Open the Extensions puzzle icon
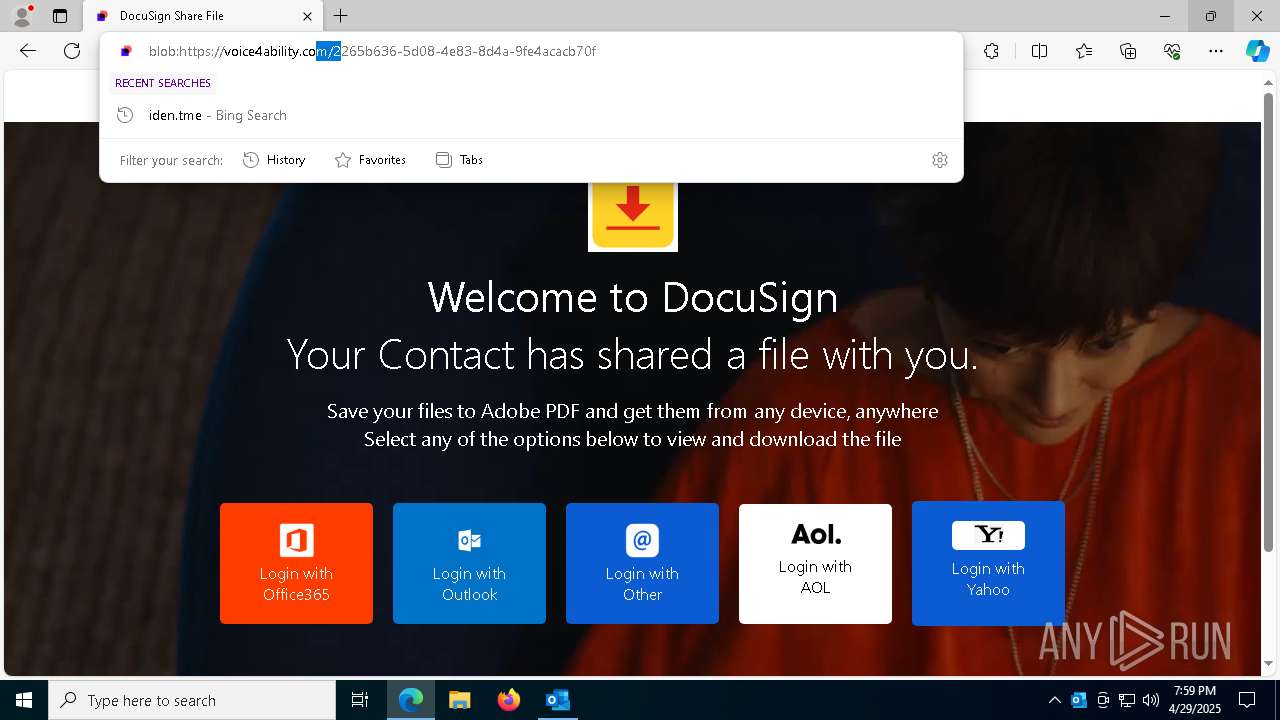 point(991,51)
